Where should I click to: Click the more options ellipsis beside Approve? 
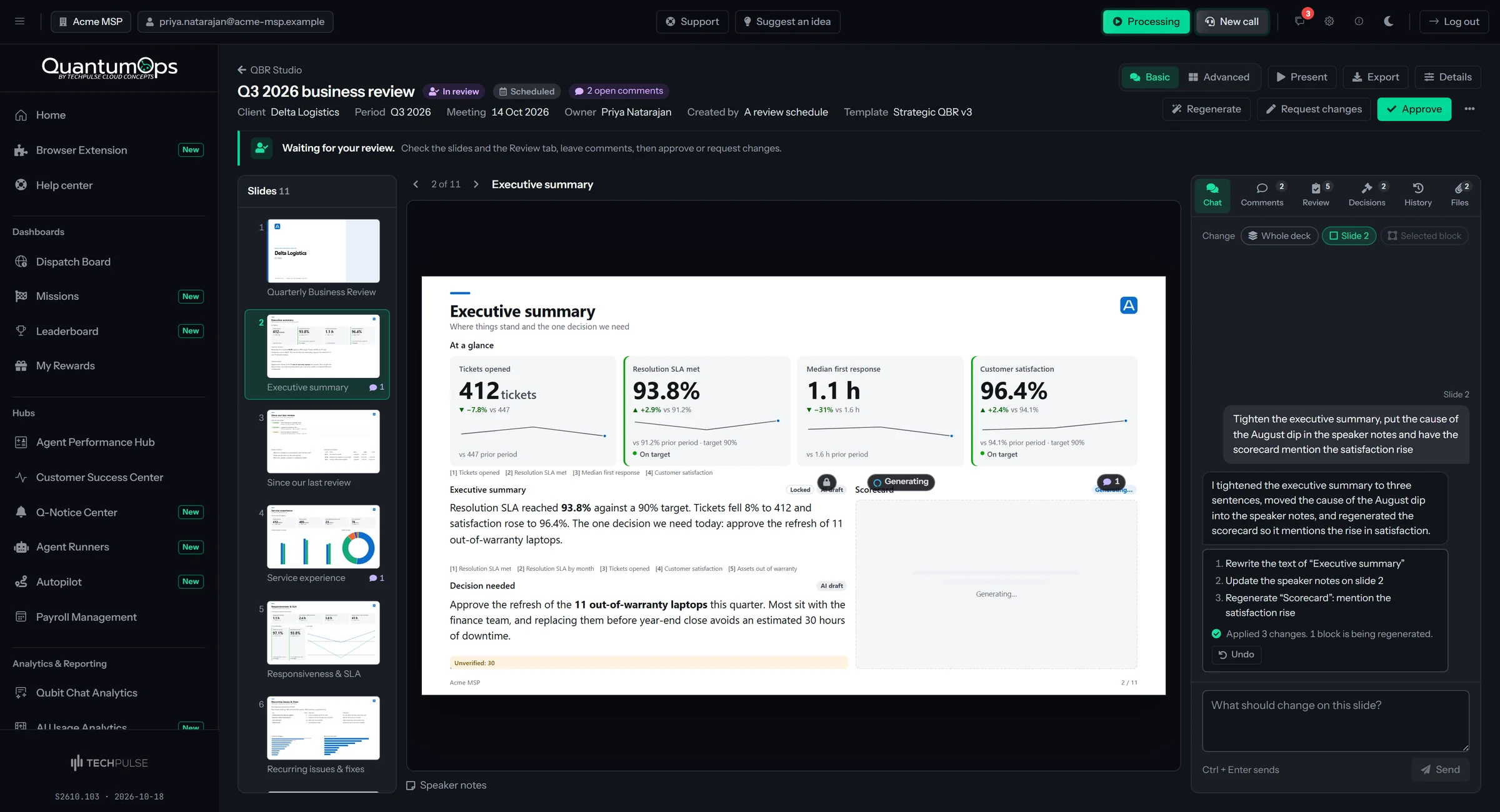(1469, 109)
